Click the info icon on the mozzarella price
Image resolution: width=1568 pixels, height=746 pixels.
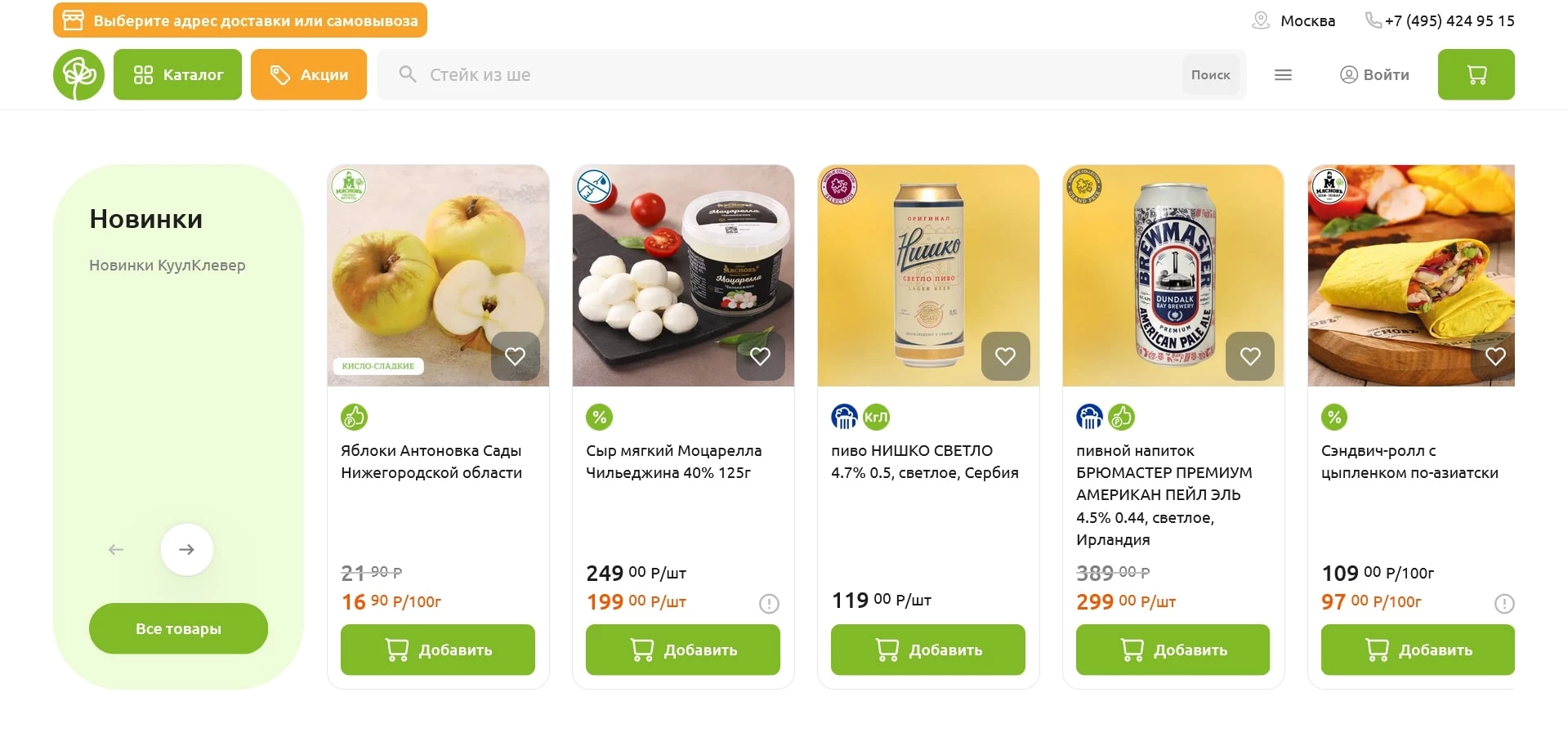point(769,604)
